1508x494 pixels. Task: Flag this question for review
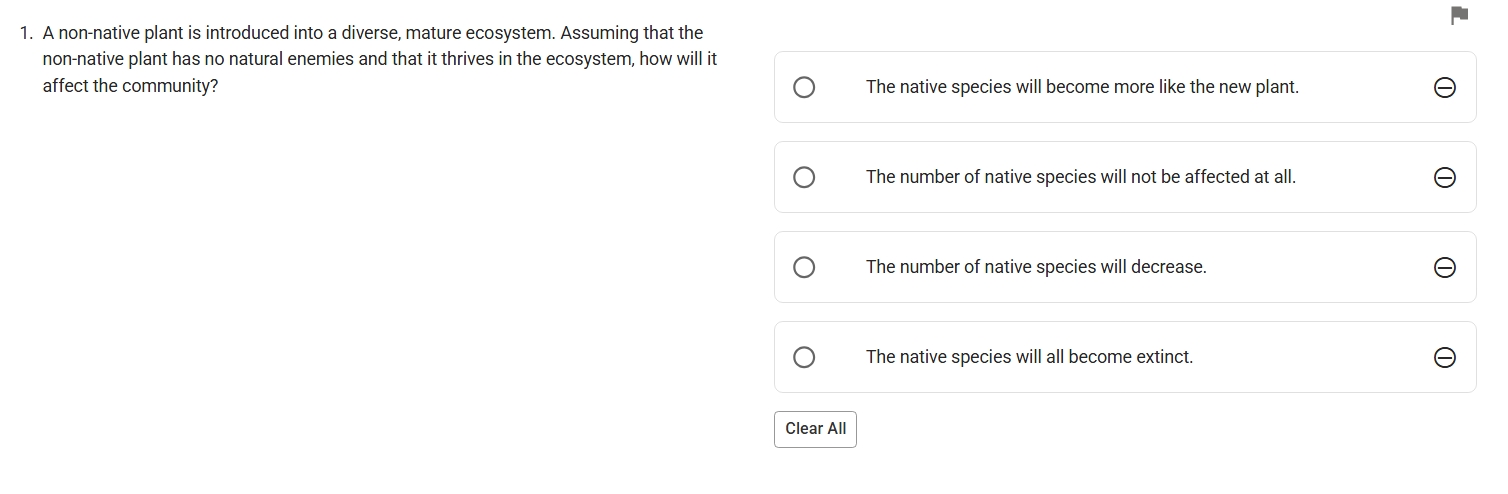pyautogui.click(x=1459, y=15)
